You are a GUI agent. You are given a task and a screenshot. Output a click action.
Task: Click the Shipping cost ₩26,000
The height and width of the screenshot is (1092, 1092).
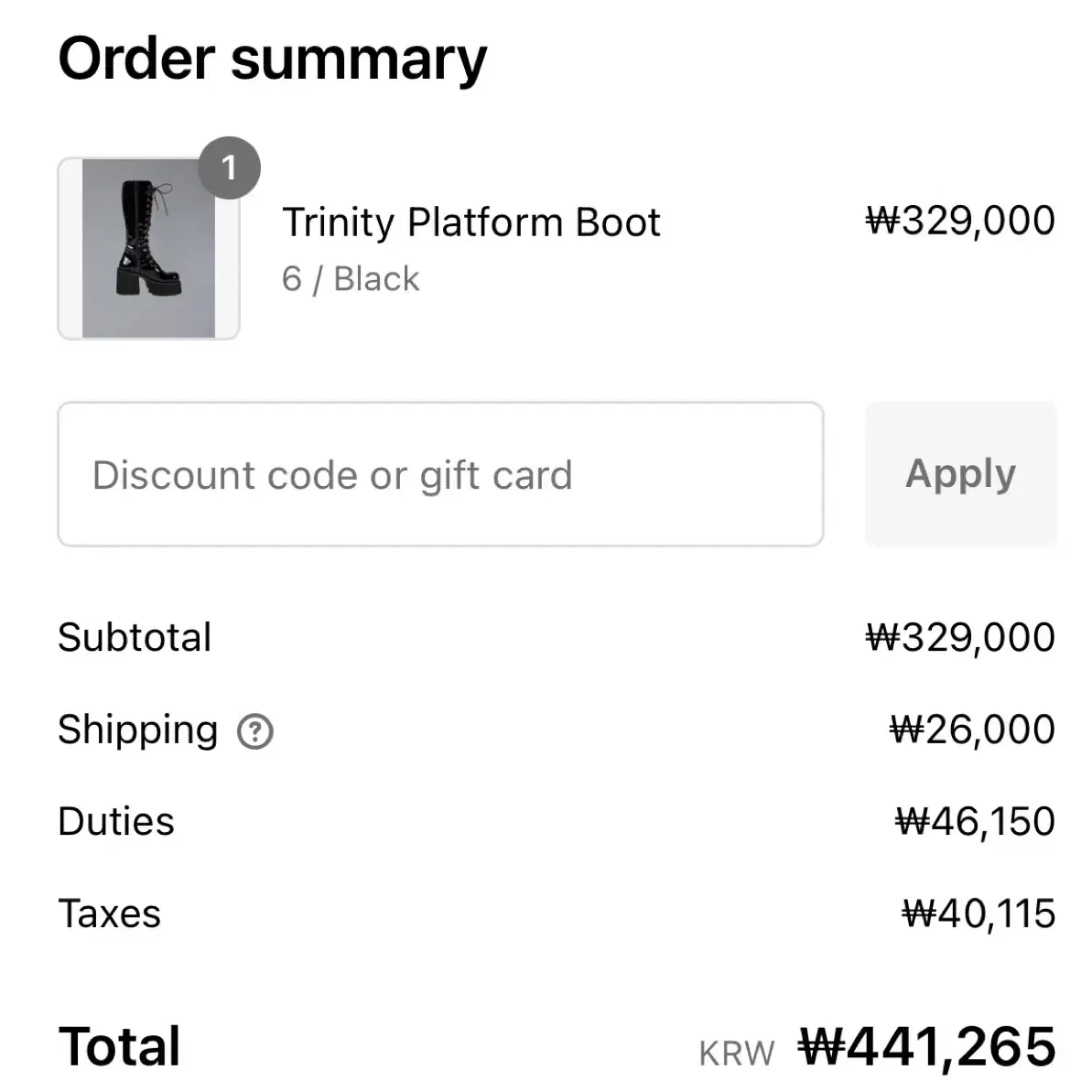(x=972, y=730)
